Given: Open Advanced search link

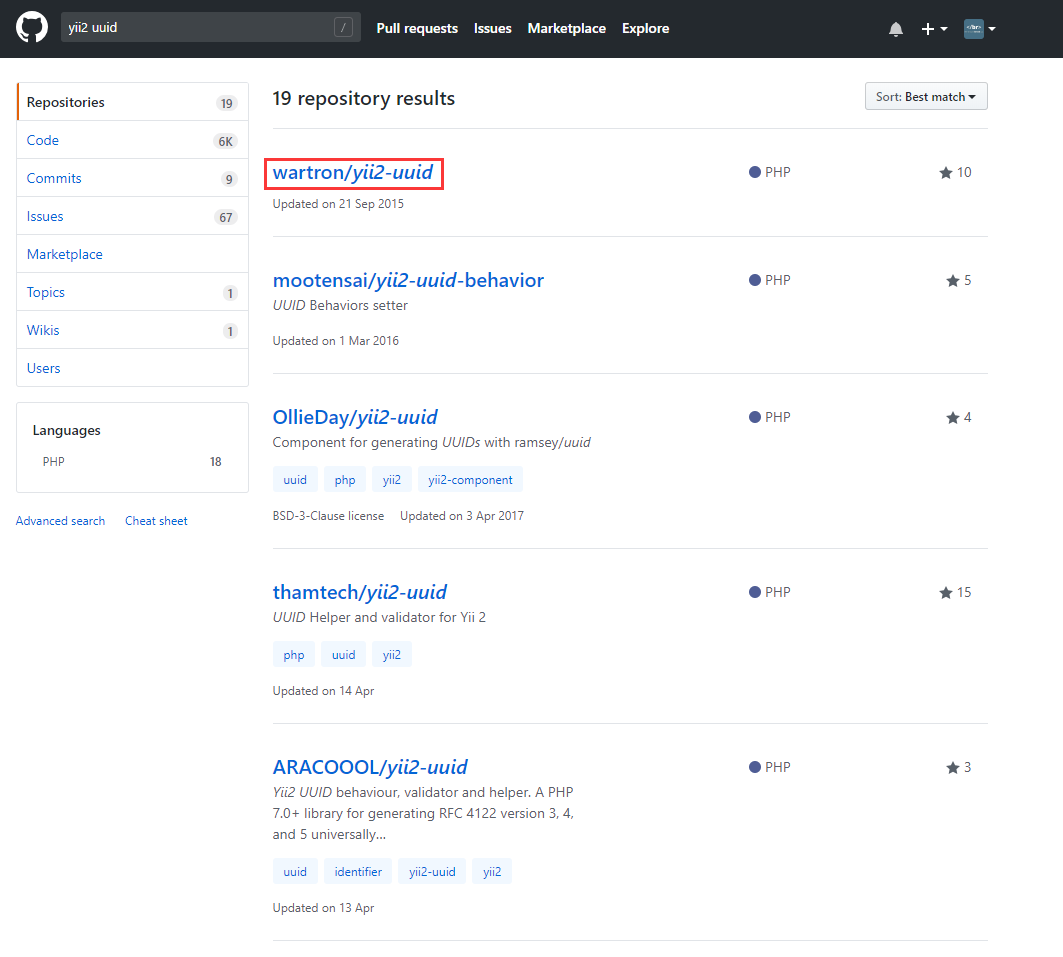Looking at the screenshot, I should (x=60, y=521).
